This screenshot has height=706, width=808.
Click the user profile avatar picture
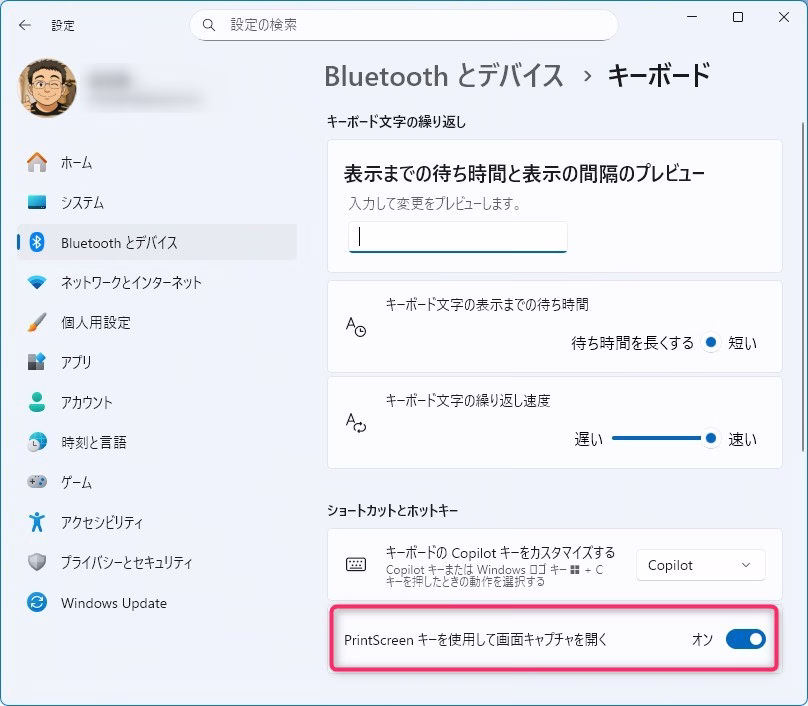click(46, 88)
